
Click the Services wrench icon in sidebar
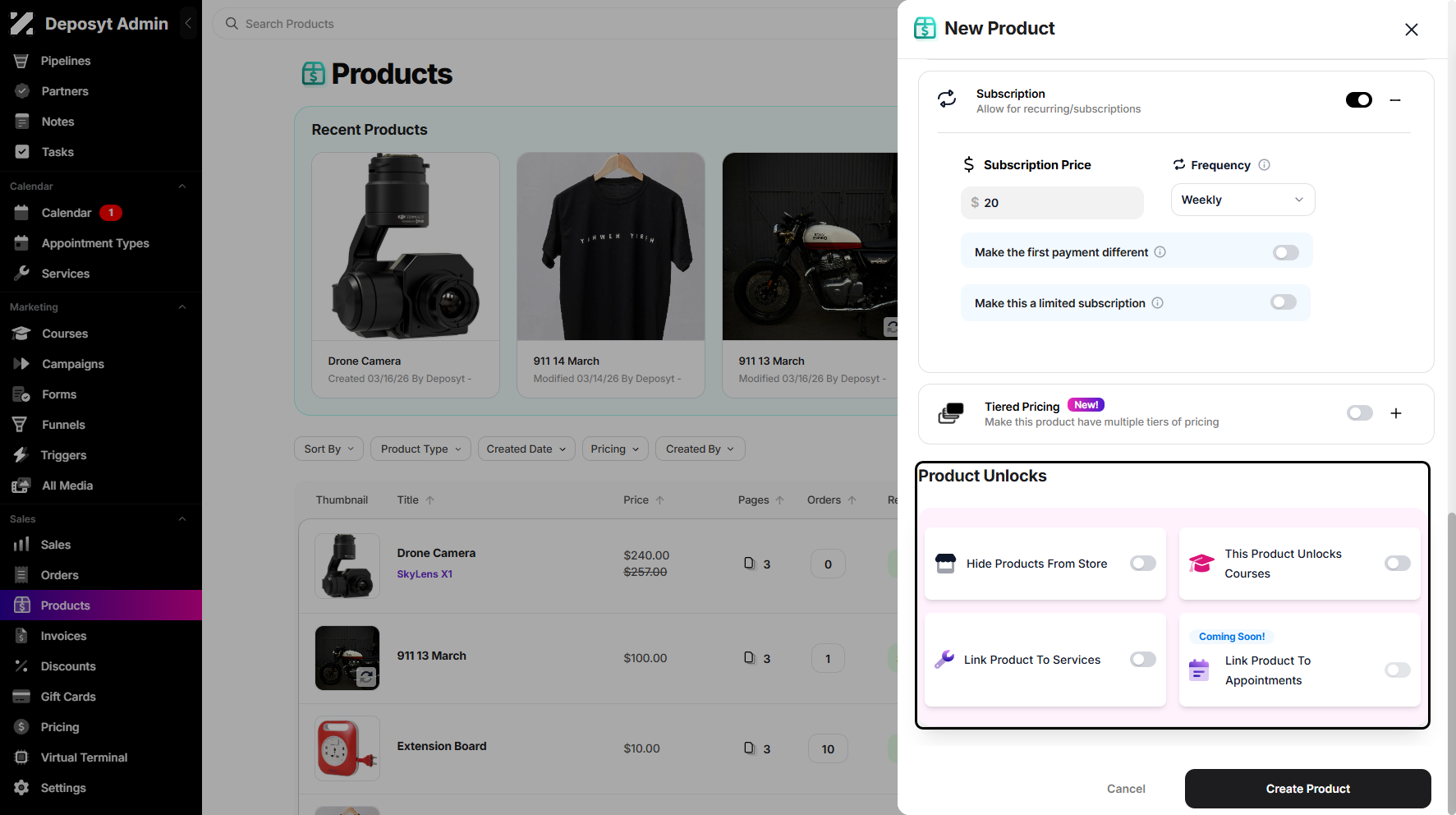(22, 274)
